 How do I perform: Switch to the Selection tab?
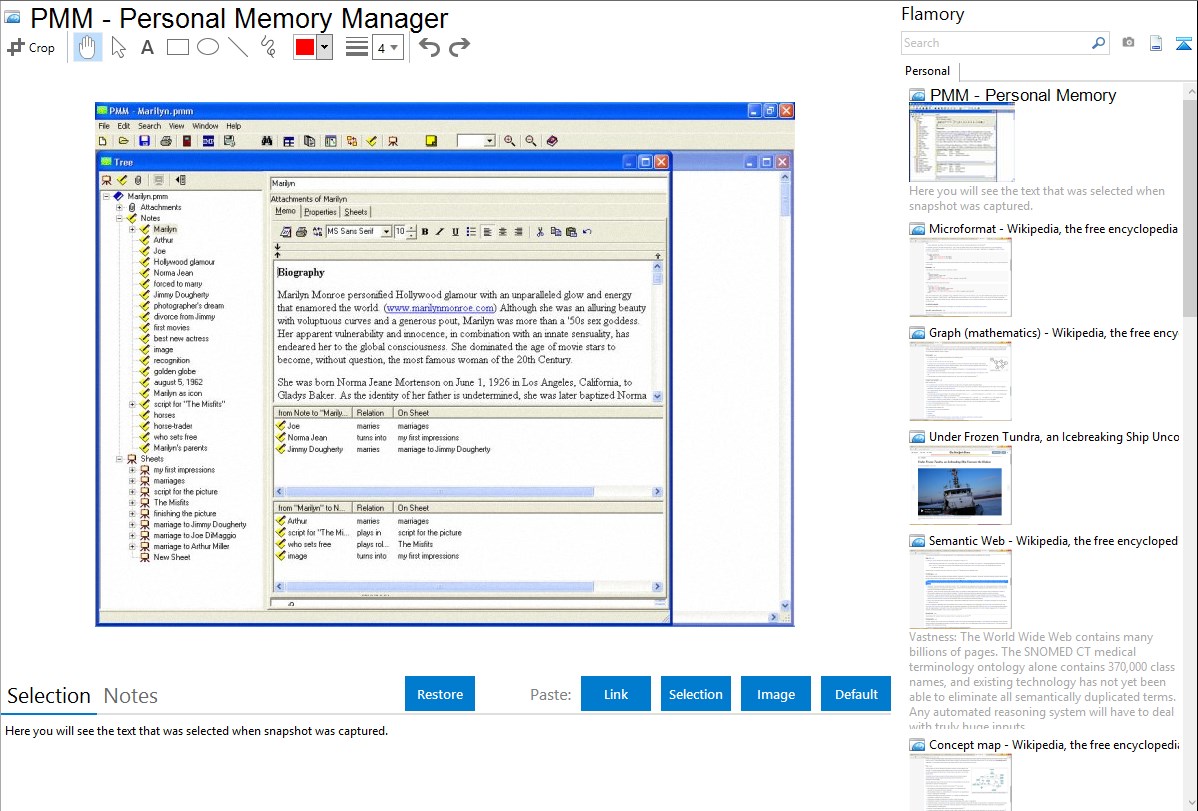(x=49, y=696)
